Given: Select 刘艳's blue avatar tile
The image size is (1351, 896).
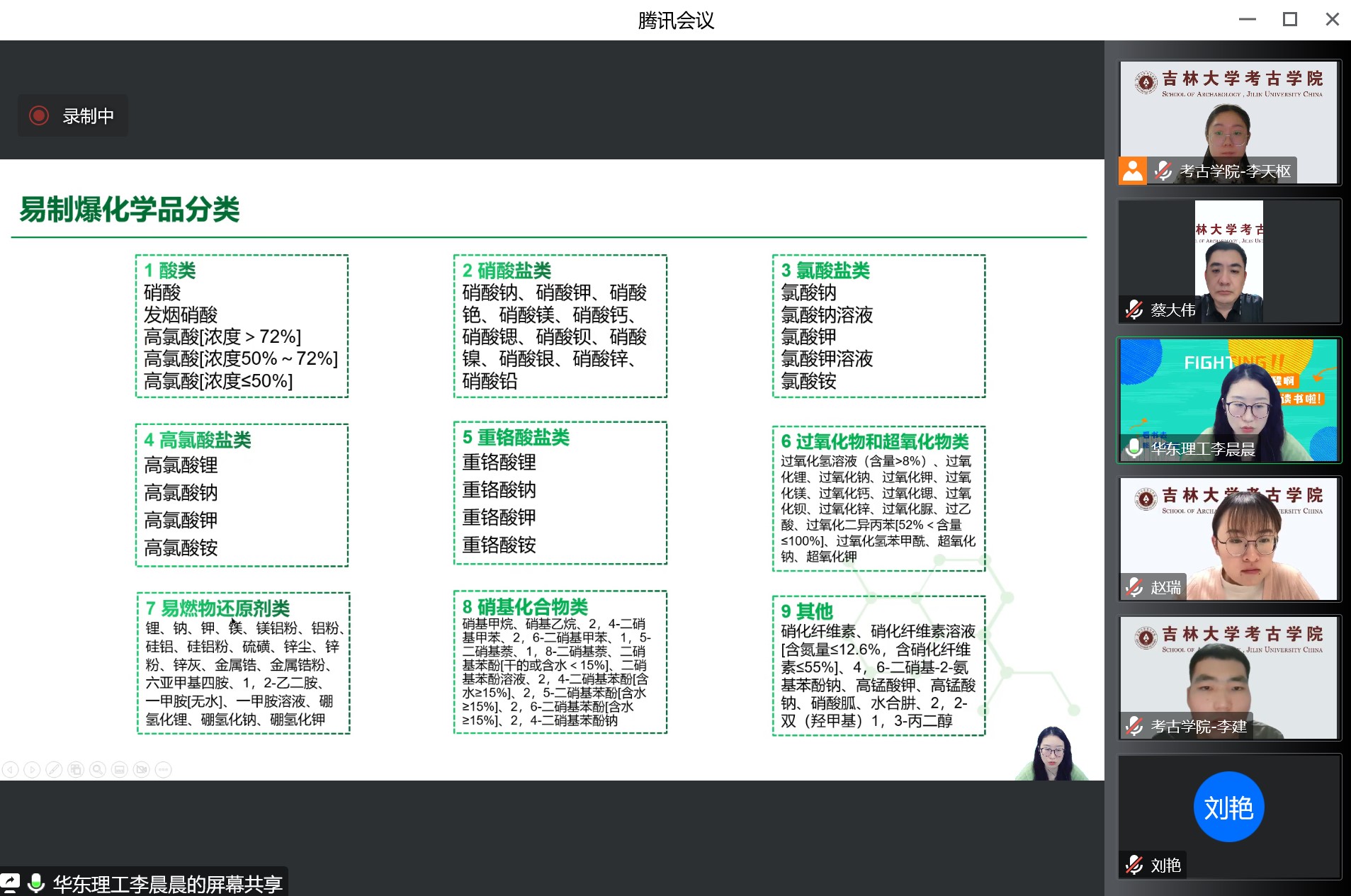Looking at the screenshot, I should click(x=1228, y=807).
